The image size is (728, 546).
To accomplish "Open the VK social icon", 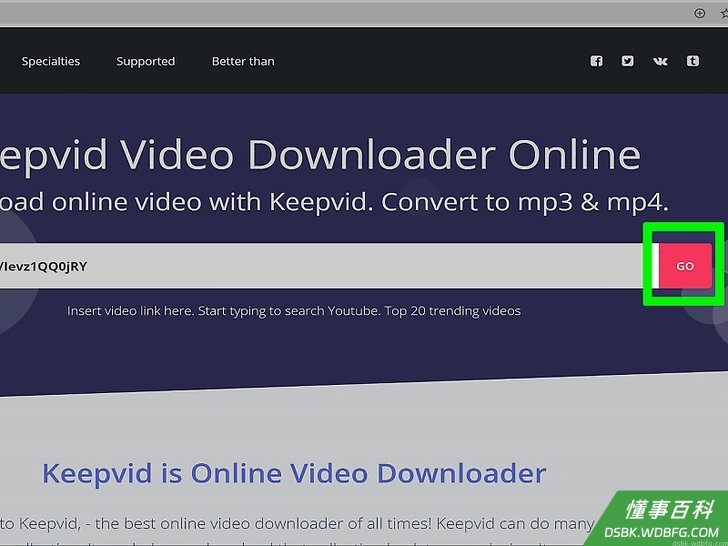I will click(x=660, y=61).
